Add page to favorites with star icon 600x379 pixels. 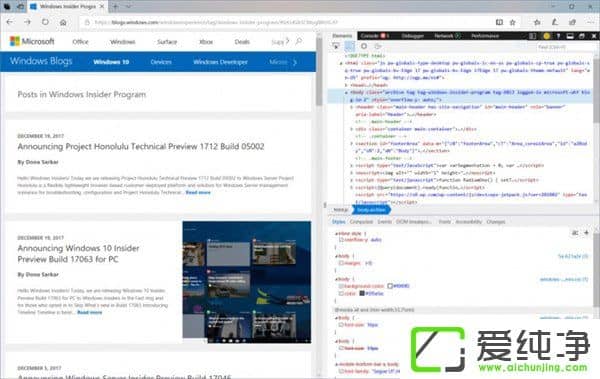[513, 22]
